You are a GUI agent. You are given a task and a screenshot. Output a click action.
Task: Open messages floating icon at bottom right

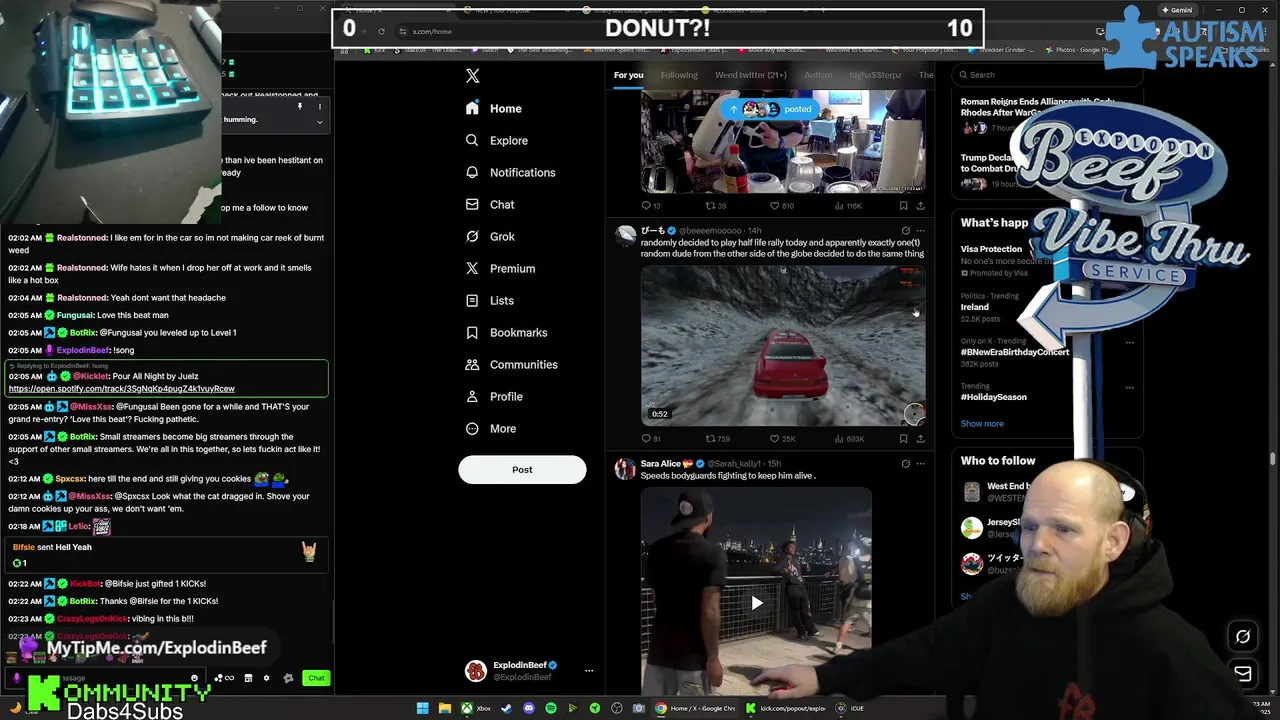(x=1243, y=673)
